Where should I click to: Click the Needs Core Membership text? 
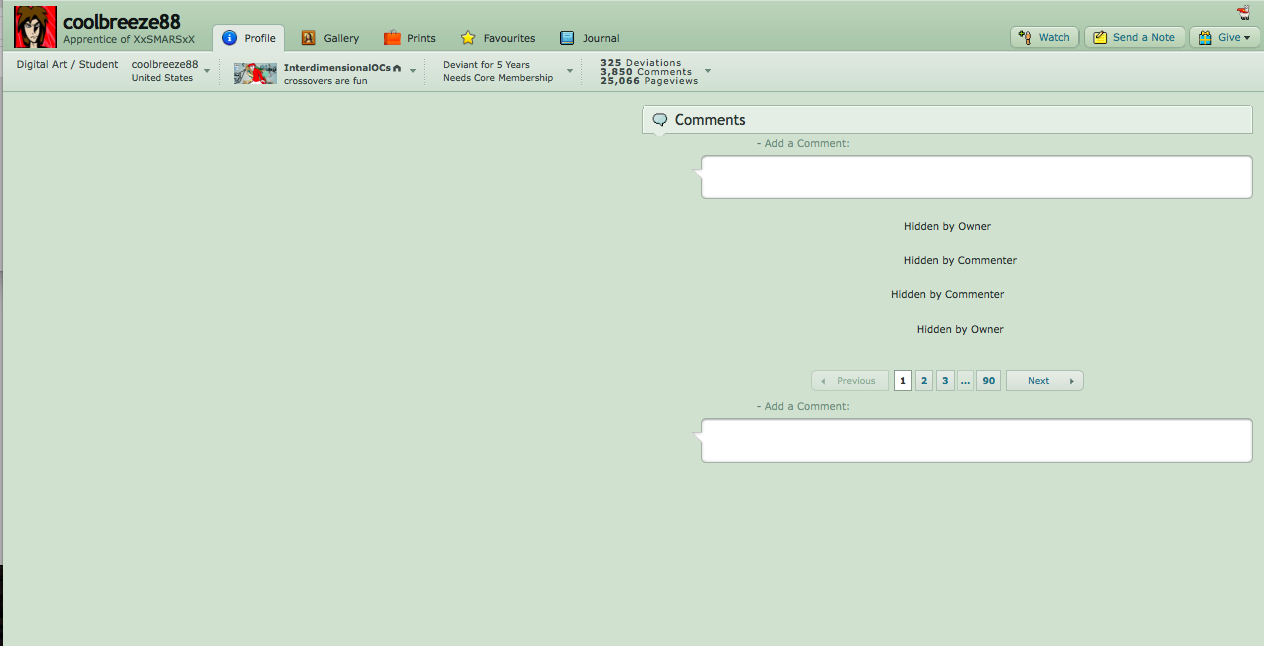498,78
